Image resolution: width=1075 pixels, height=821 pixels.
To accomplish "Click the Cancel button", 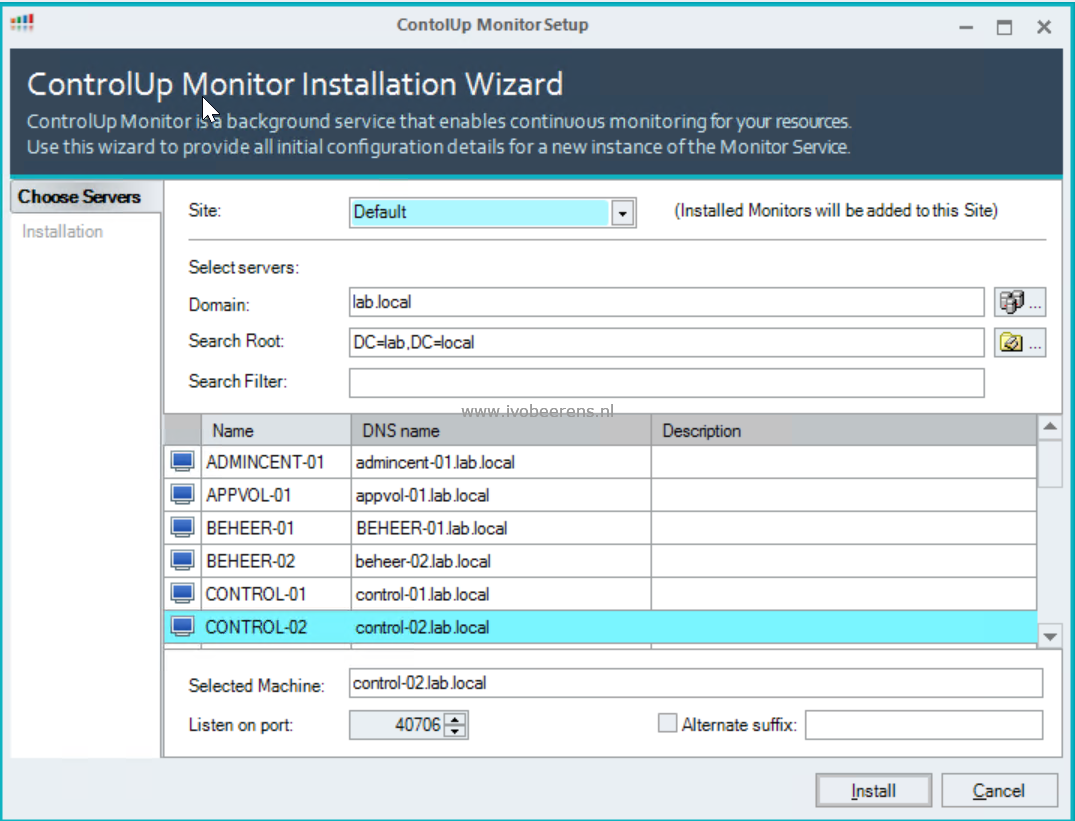I will [x=999, y=791].
